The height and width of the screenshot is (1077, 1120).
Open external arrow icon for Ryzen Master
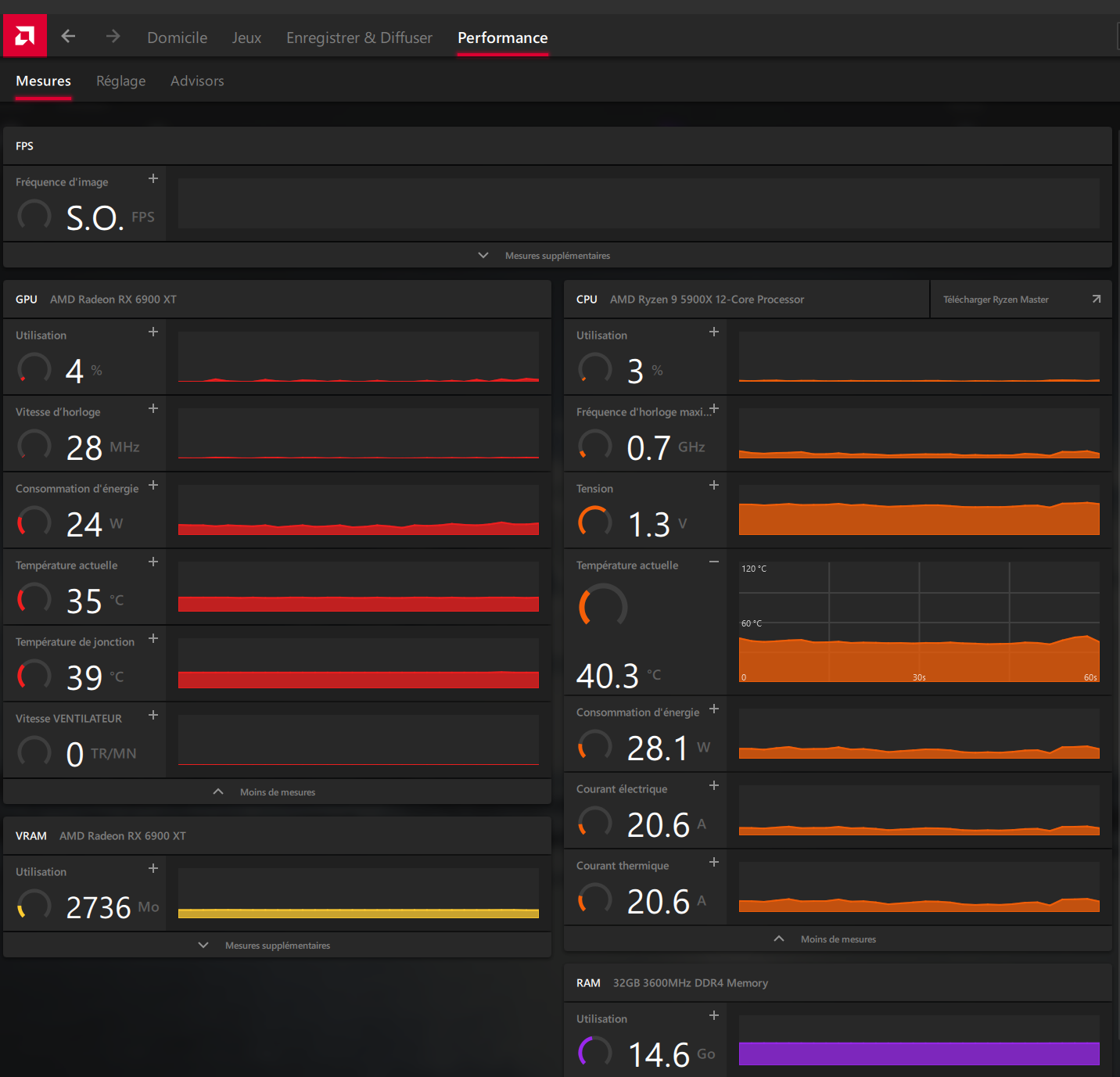(x=1097, y=299)
